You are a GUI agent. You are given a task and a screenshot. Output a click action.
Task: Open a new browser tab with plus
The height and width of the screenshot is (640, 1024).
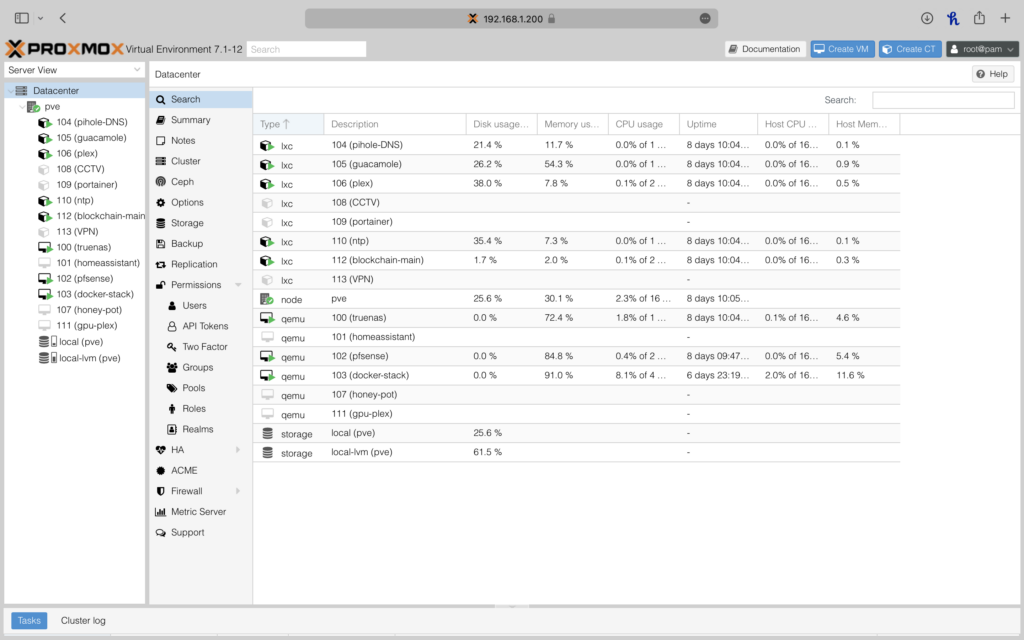pyautogui.click(x=1005, y=18)
